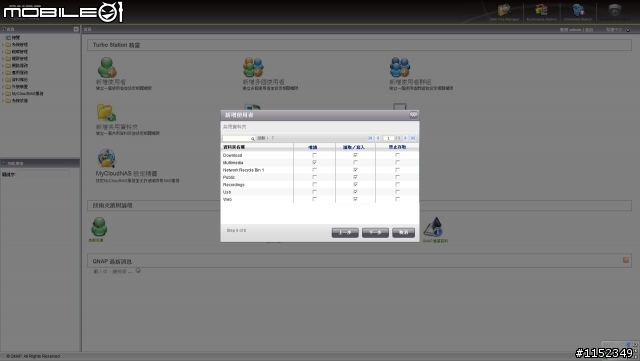Go to next page in dialog pager
The width and height of the screenshot is (640, 361).
coord(405,138)
